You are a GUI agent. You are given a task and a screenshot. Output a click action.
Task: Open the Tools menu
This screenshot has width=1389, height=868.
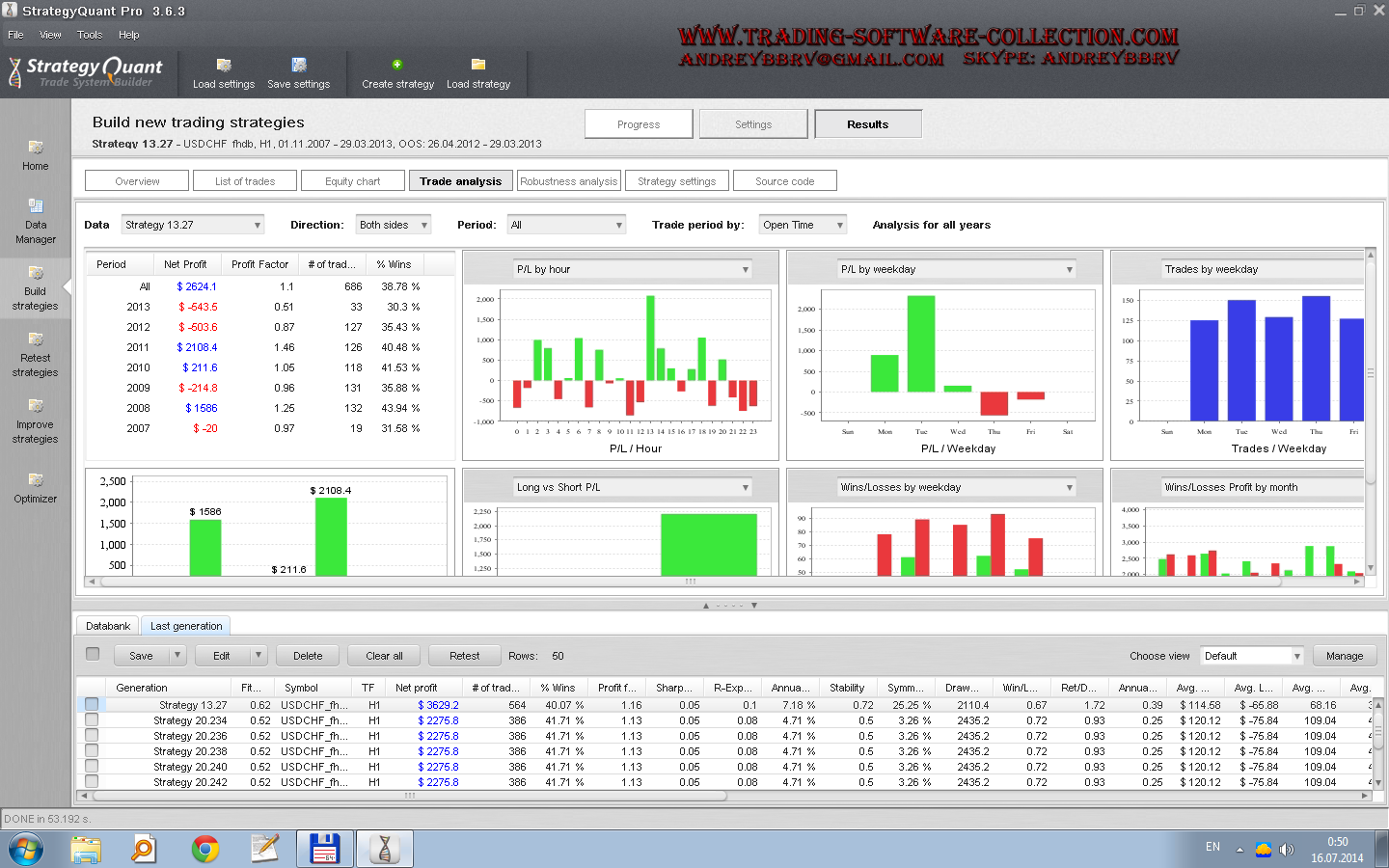coord(90,35)
